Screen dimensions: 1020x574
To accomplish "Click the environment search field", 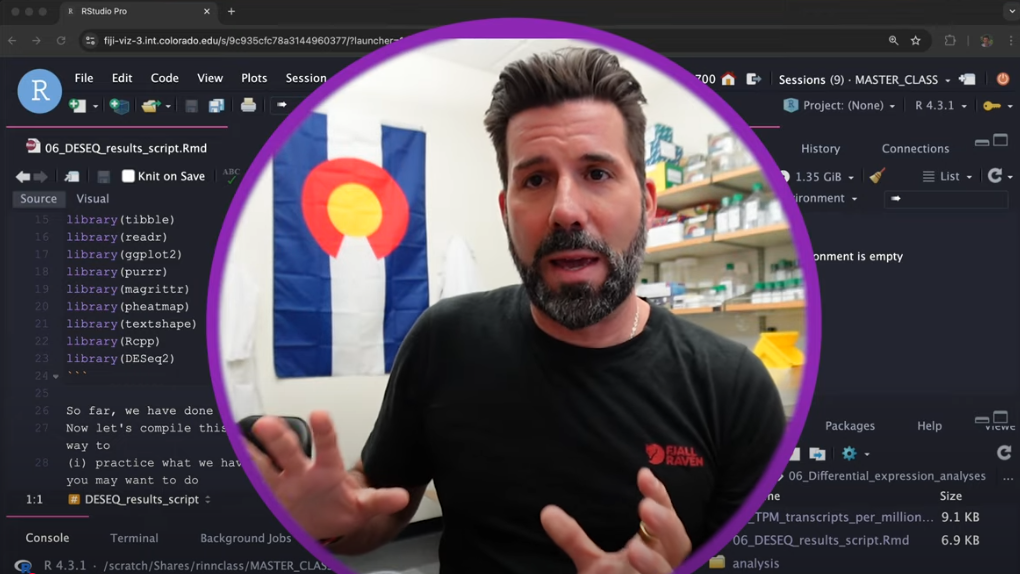I will 946,198.
